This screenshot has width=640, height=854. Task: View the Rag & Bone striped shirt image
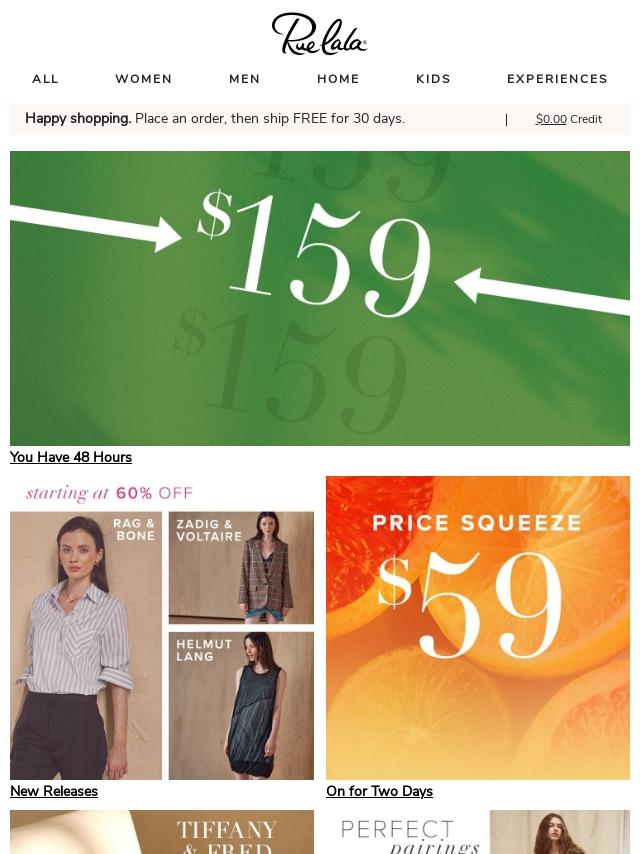click(x=86, y=645)
